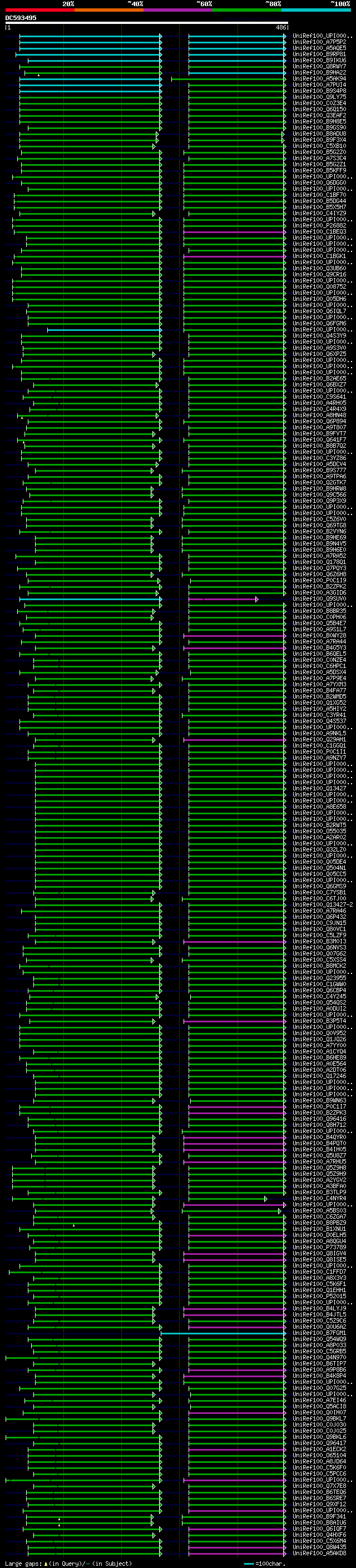Click label UniRef100_A7PUI4
Viewport: 356px width, 1568px height.
pyautogui.click(x=319, y=85)
